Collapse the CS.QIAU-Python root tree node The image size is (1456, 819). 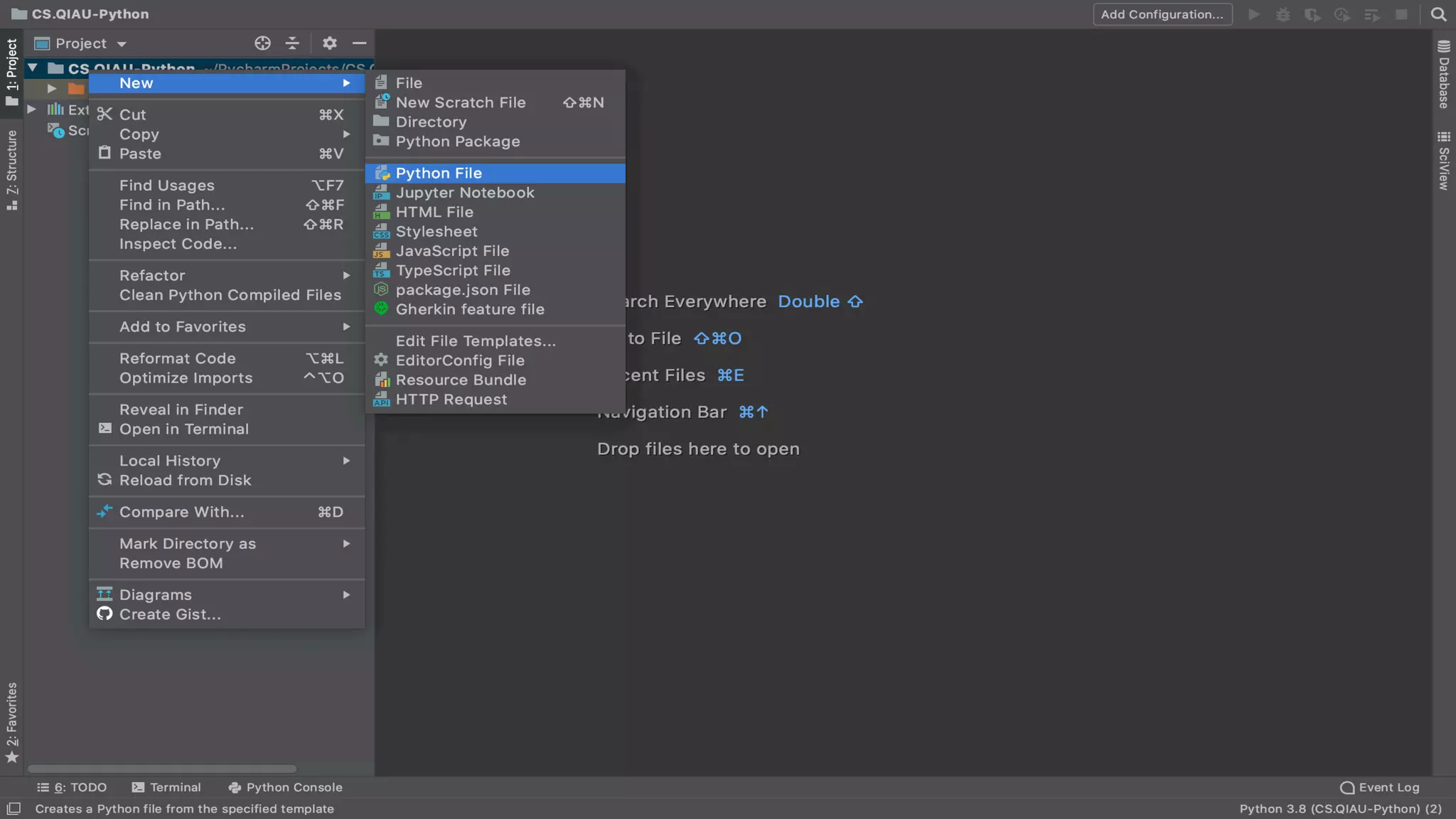tap(33, 68)
